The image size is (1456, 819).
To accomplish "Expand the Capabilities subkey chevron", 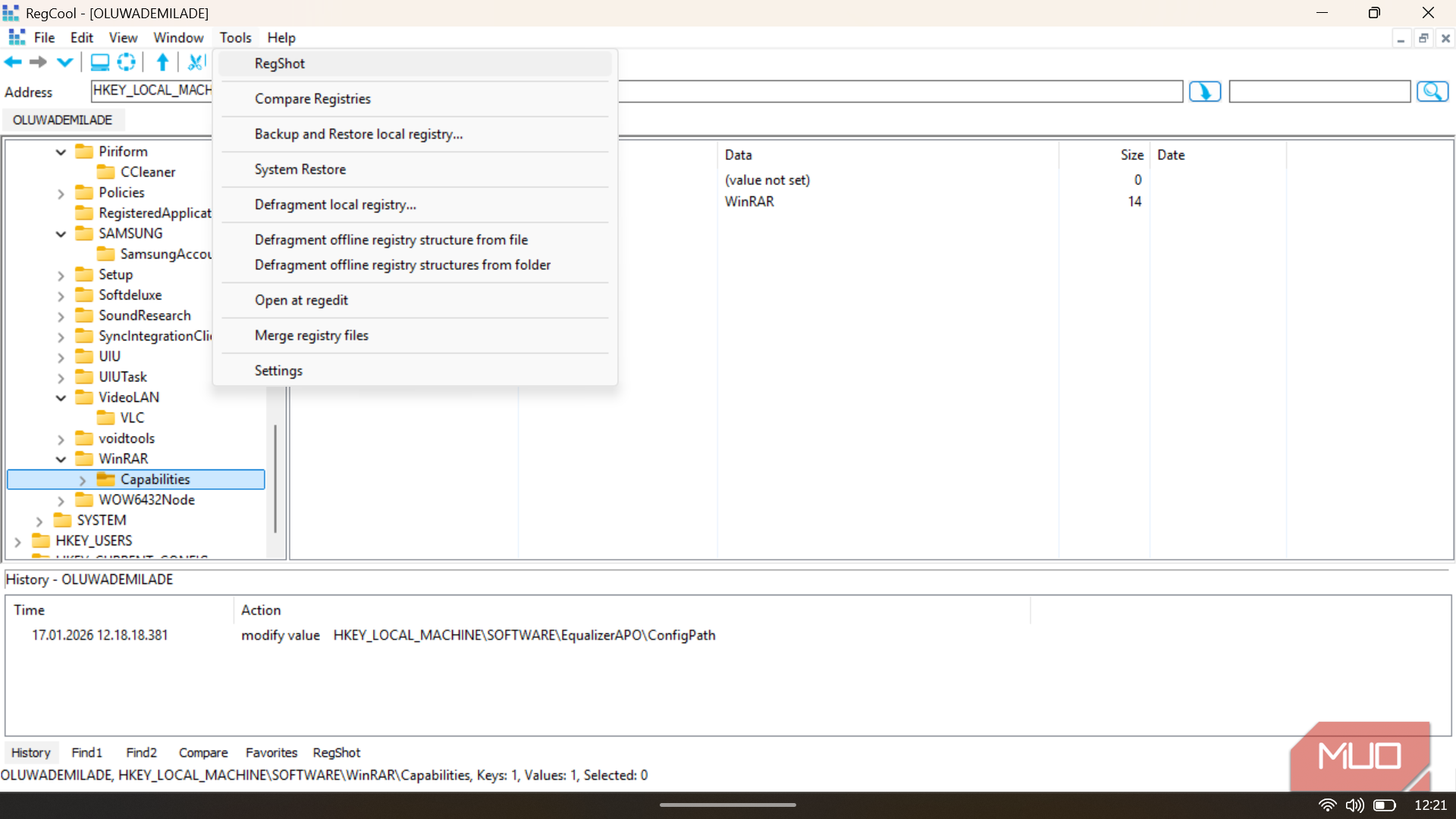I will click(x=83, y=480).
